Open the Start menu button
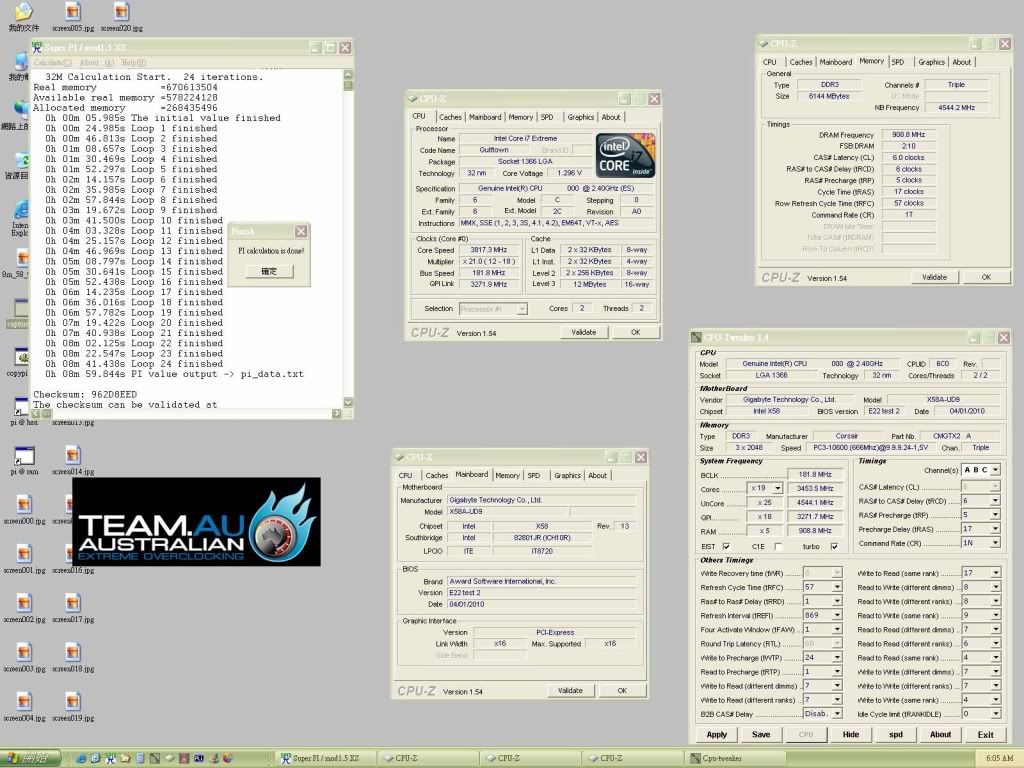The image size is (1024, 768). tap(30, 758)
